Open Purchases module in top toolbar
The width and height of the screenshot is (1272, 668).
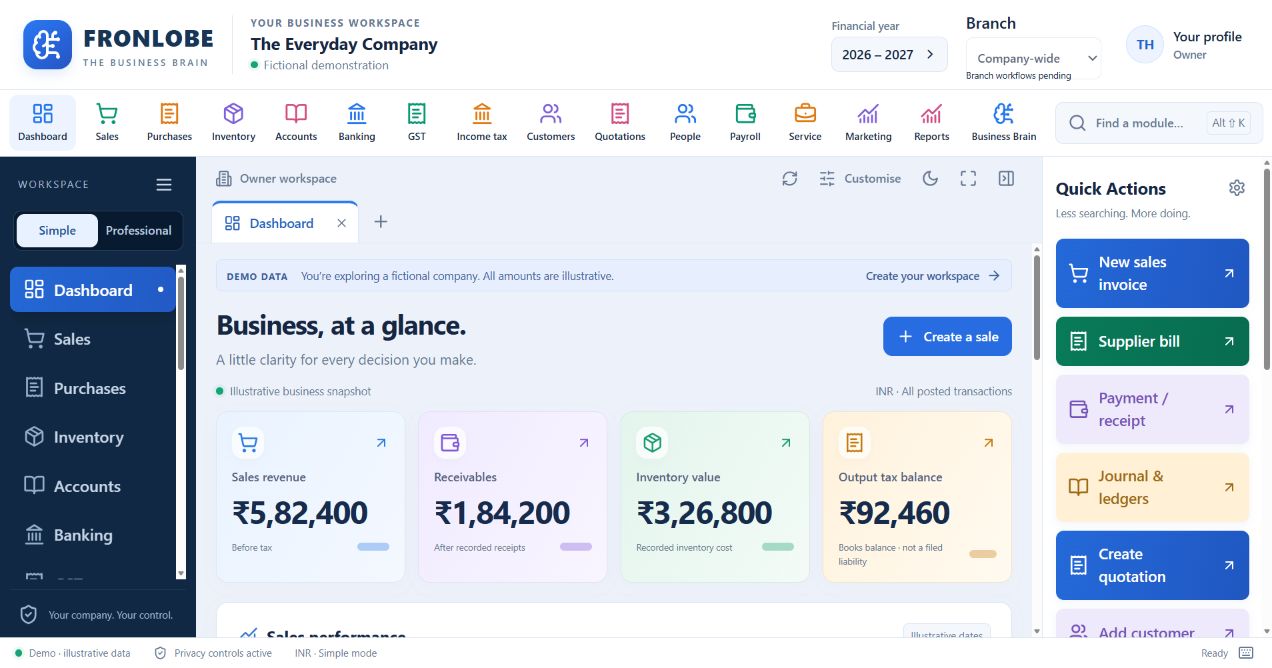[x=169, y=123]
